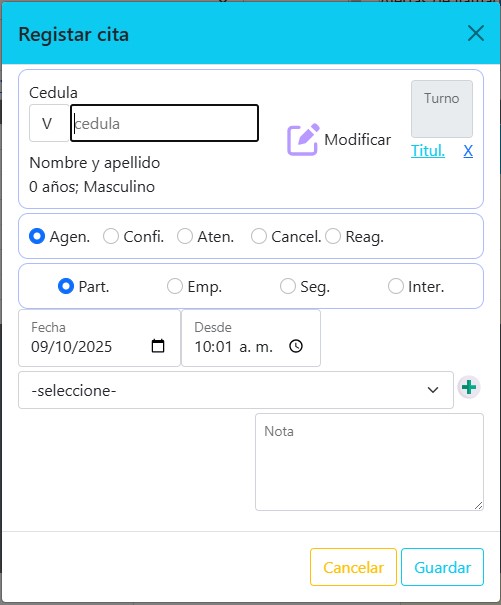Click the Modificar edit pencil icon
Screen dimensions: 501x605
click(x=303, y=140)
